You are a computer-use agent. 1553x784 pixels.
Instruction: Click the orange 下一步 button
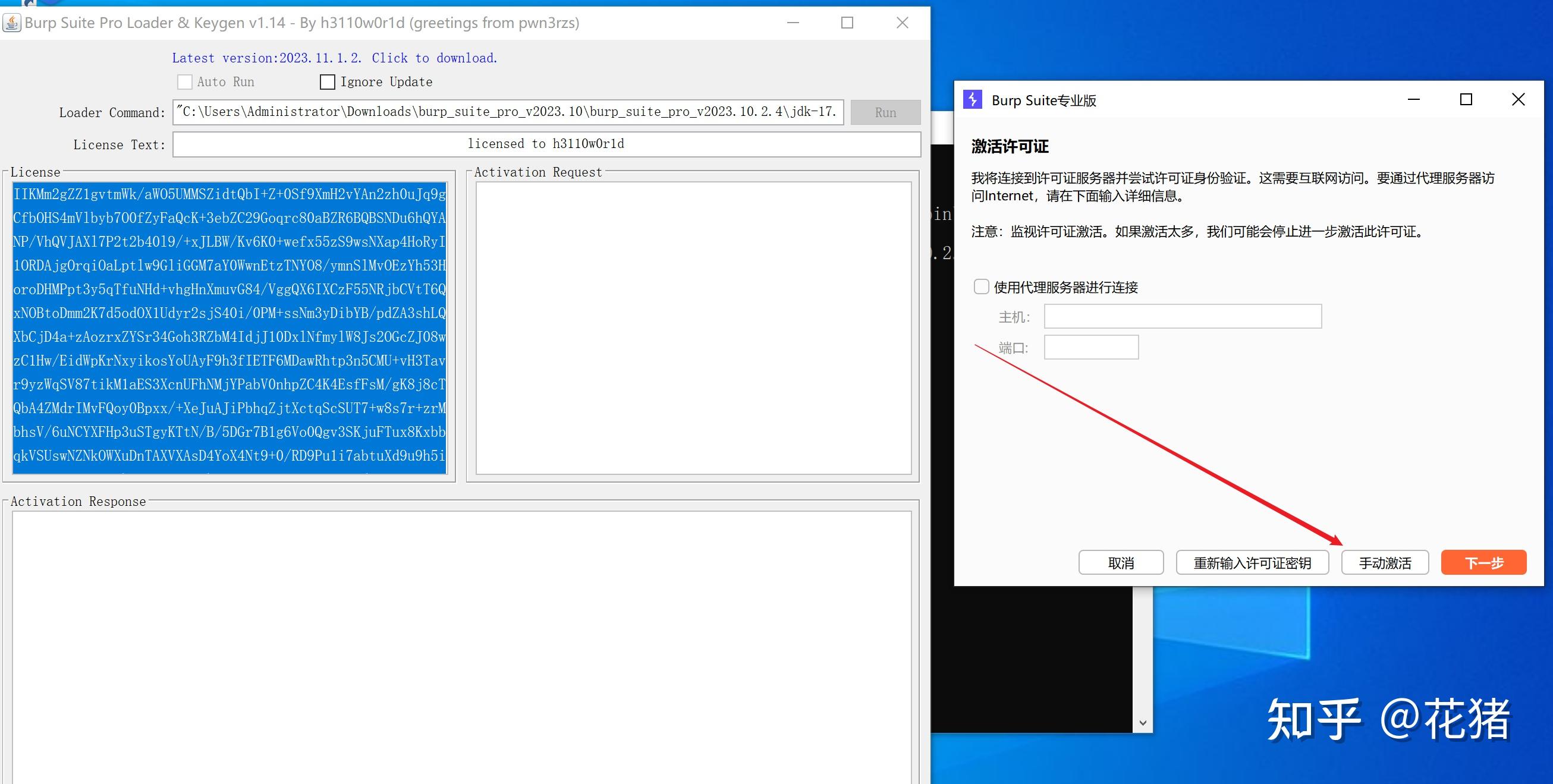point(1483,563)
